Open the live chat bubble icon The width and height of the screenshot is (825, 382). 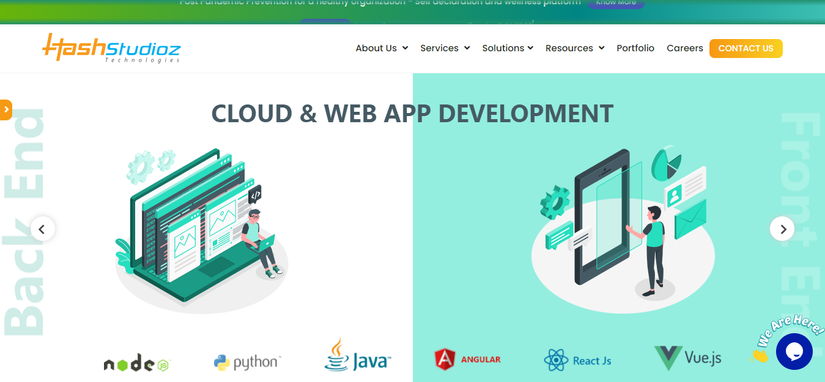tap(794, 351)
